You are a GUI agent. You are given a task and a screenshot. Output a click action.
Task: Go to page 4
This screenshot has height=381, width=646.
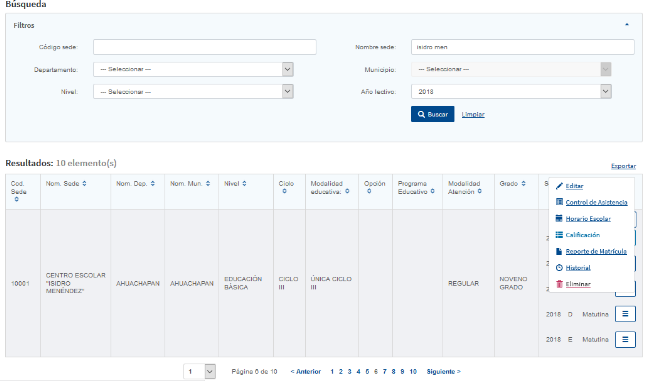coord(358,372)
